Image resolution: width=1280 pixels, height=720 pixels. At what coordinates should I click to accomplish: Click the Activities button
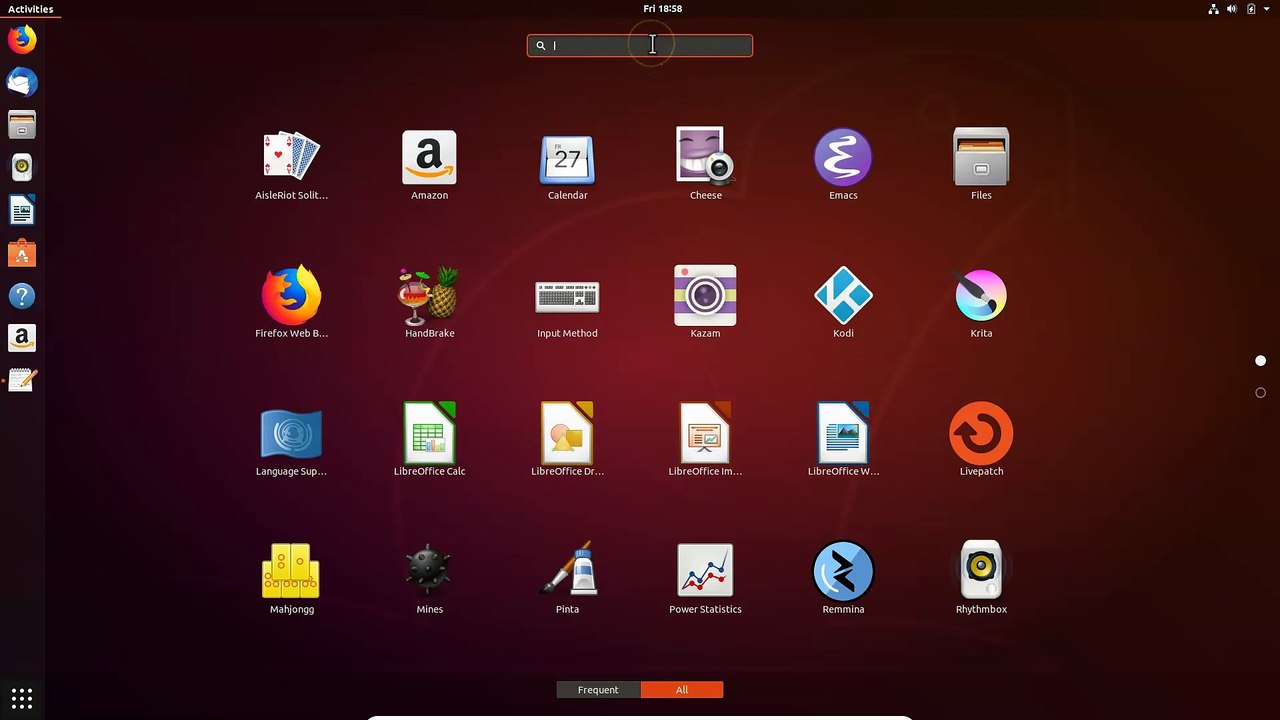30,9
